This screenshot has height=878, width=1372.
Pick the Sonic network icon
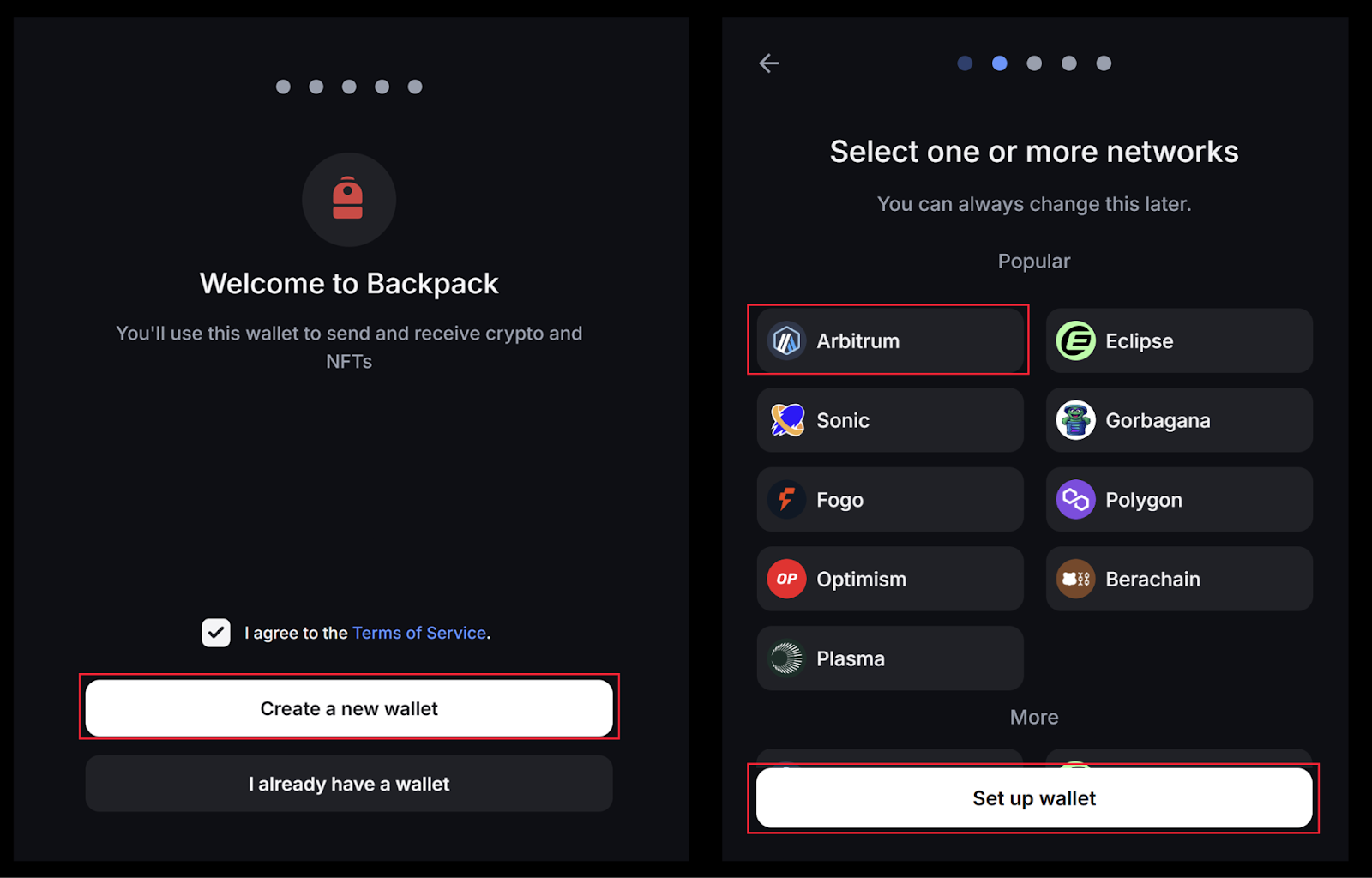786,420
